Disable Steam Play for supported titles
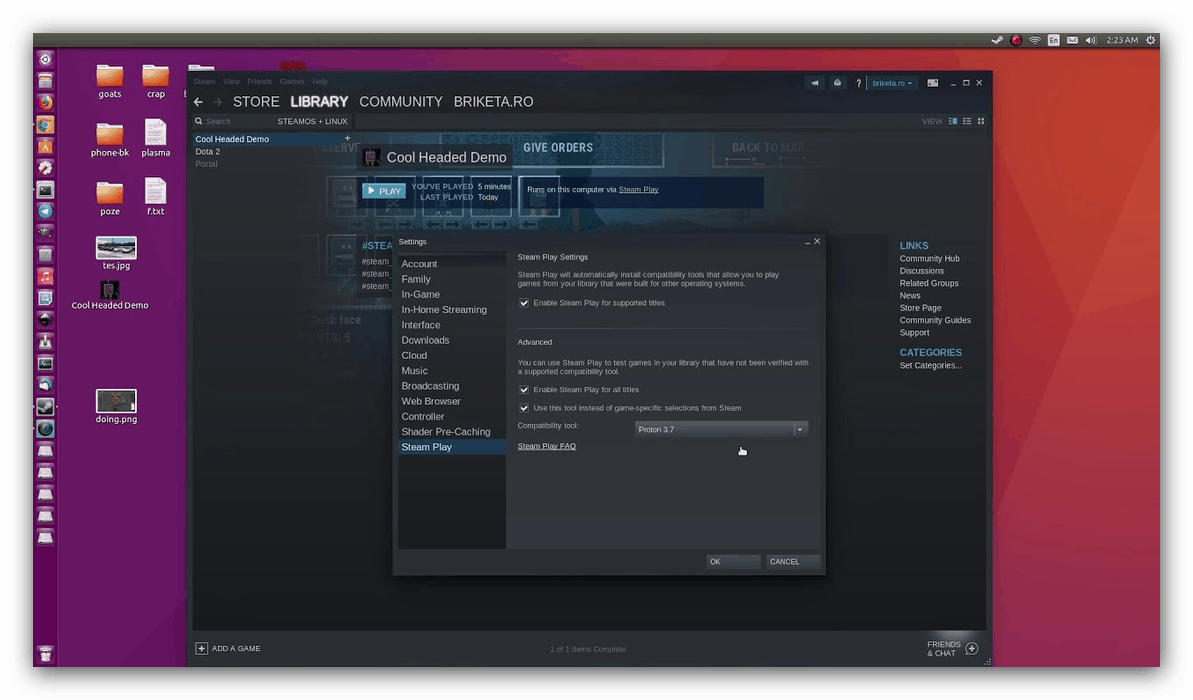 point(524,303)
